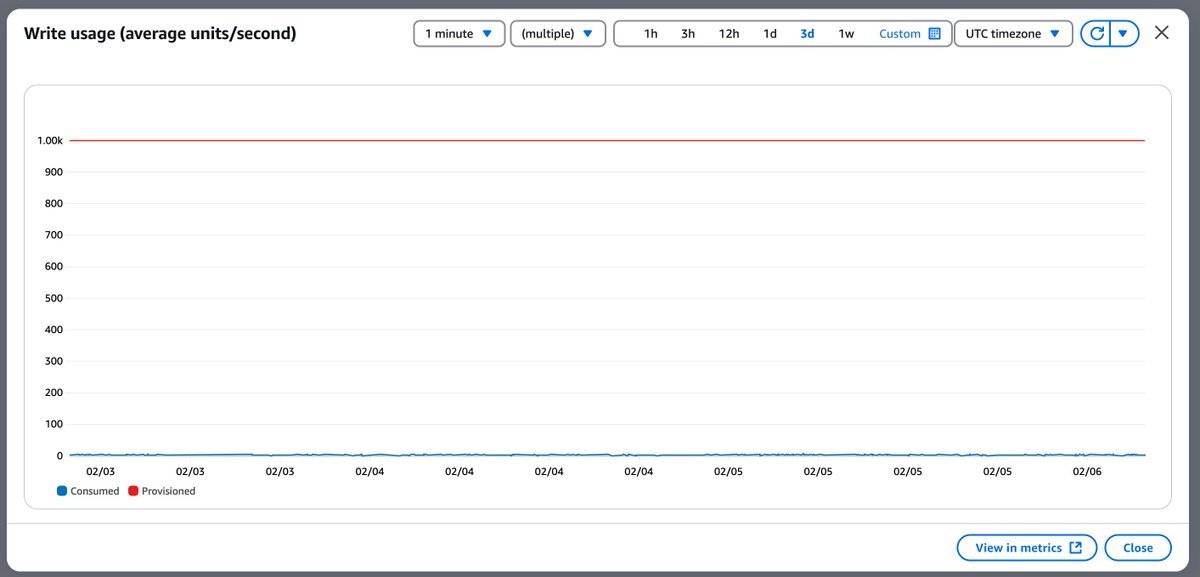
Task: Close the write usage dialog with X
Action: [1161, 33]
